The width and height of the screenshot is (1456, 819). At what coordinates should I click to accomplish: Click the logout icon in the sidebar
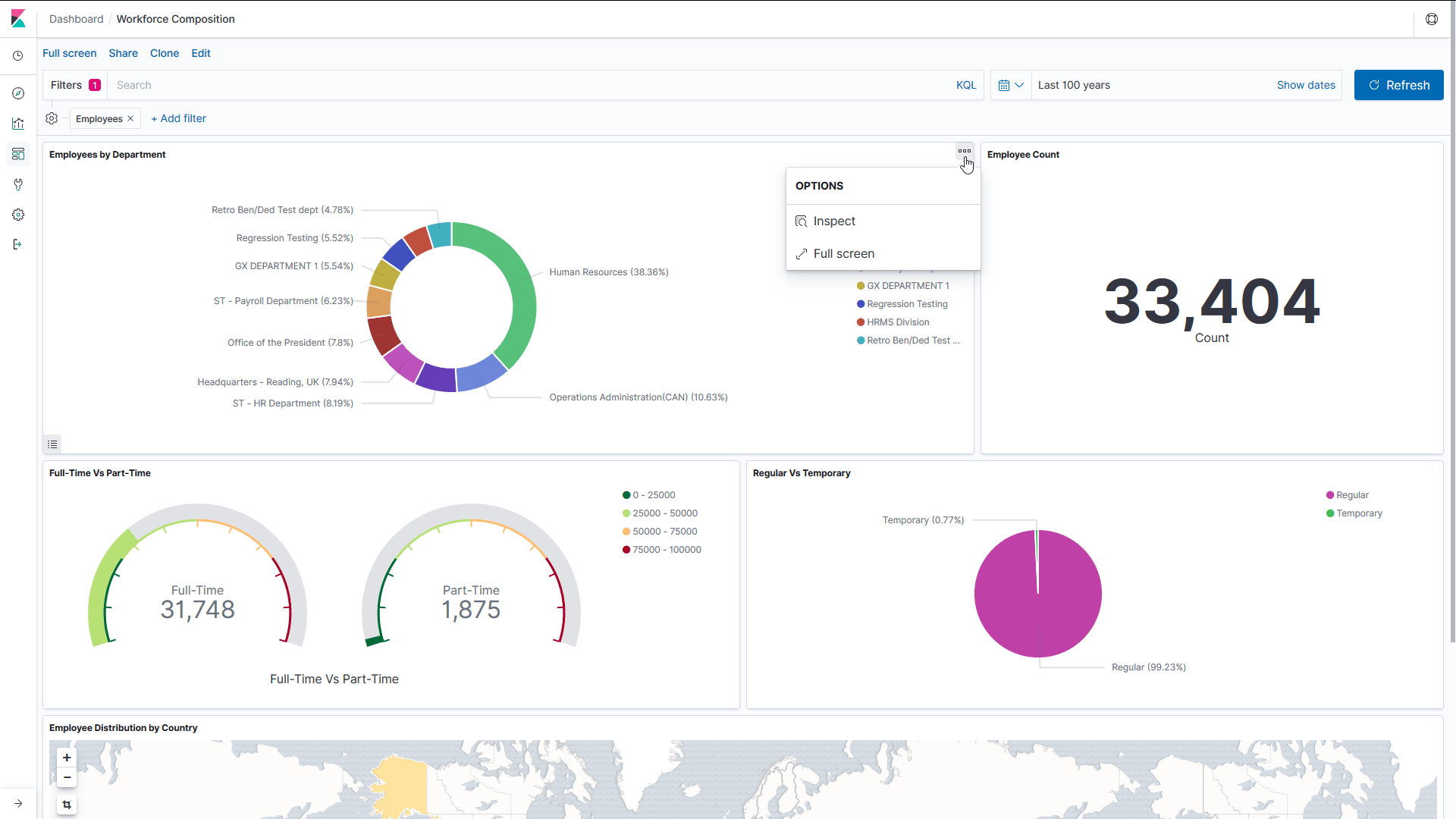pos(17,244)
